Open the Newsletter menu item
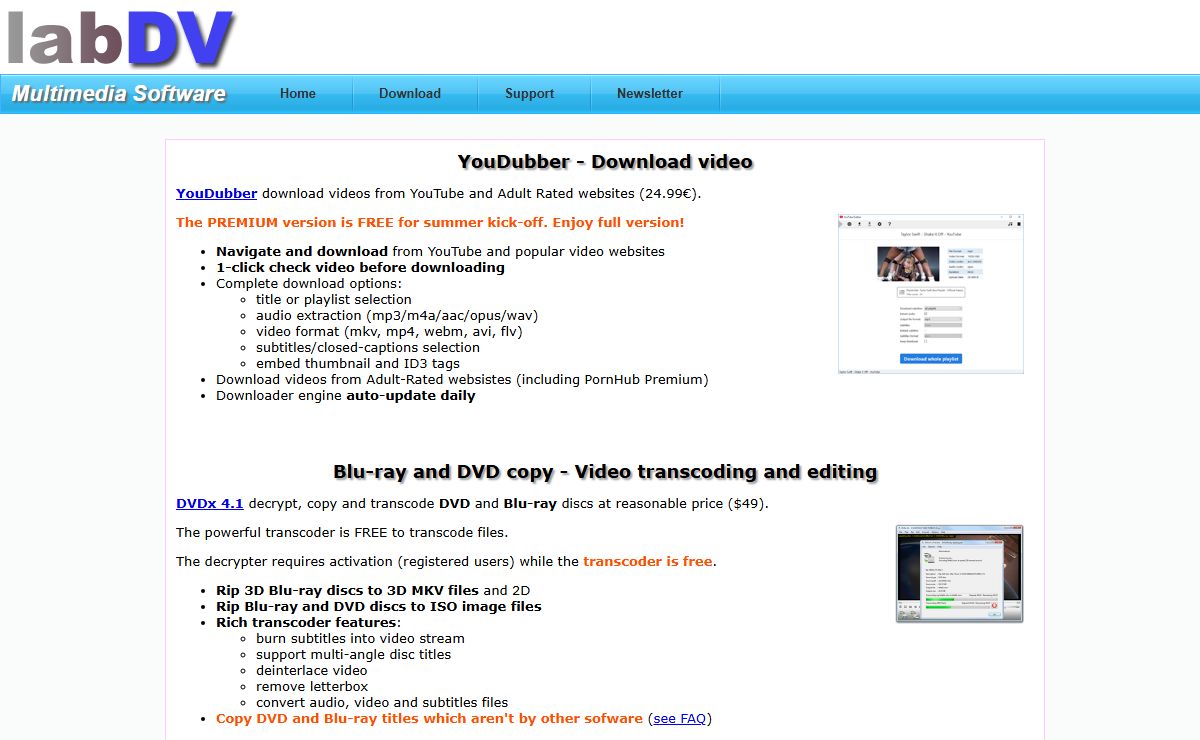Image resolution: width=1200 pixels, height=740 pixels. (650, 93)
